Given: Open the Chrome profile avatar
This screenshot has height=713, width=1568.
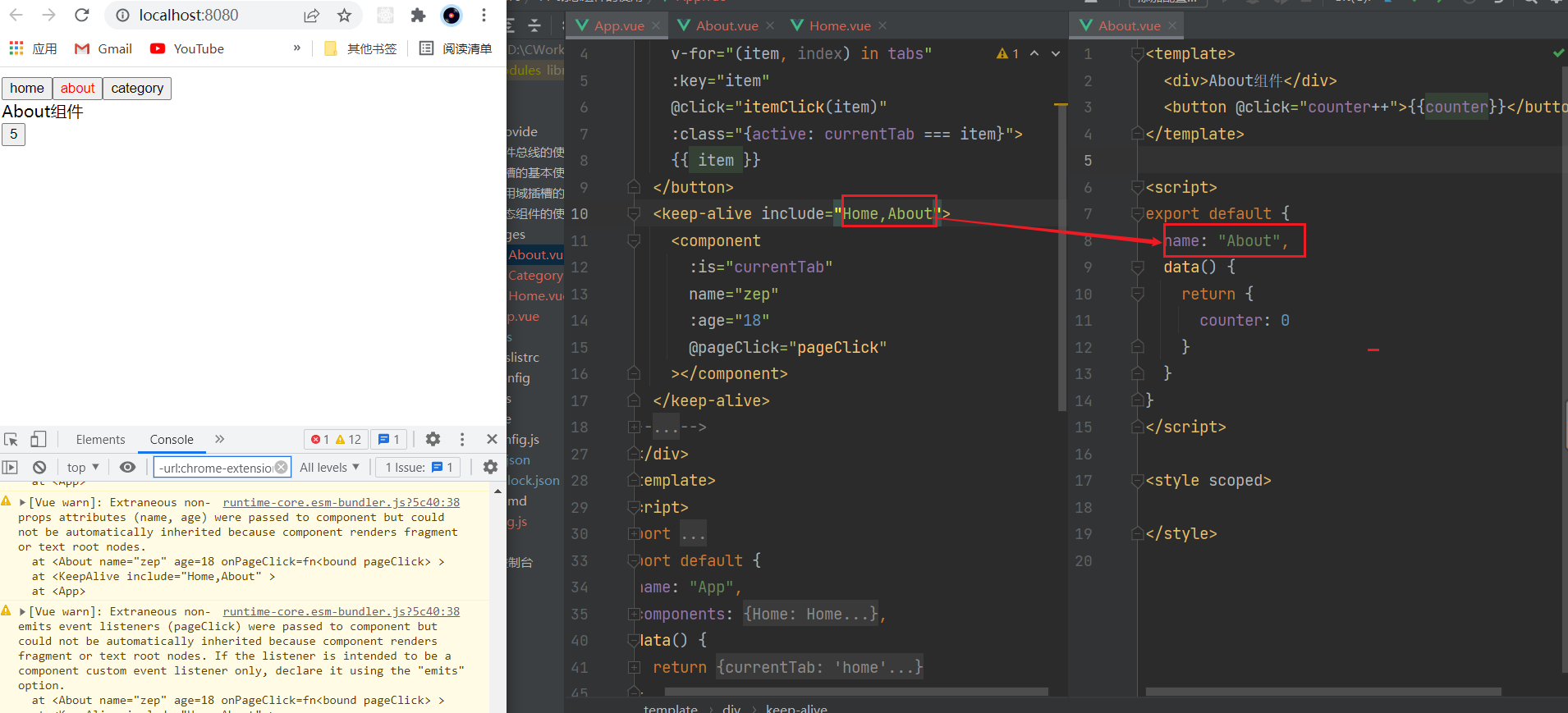Looking at the screenshot, I should point(451,15).
